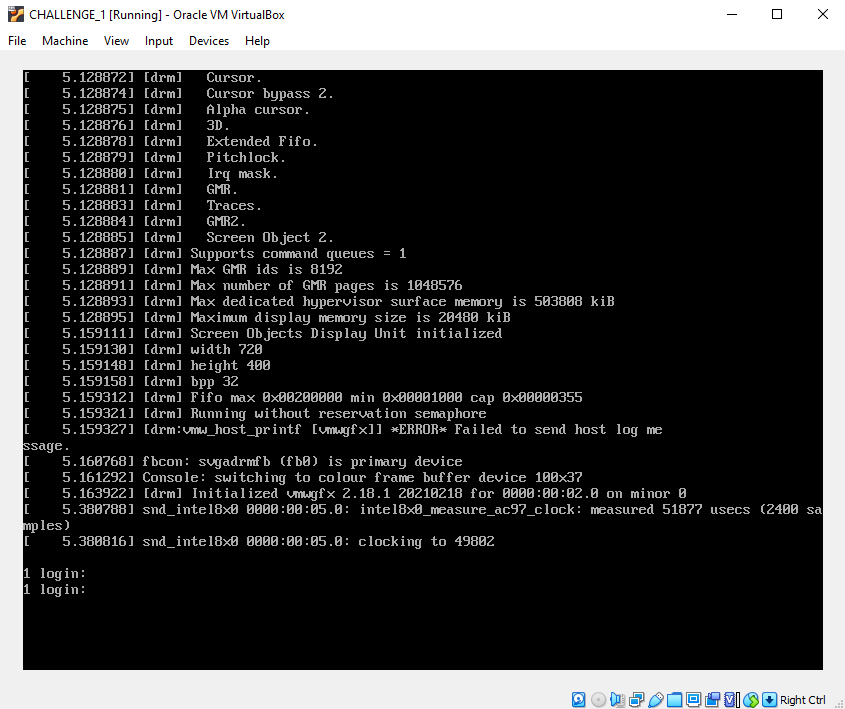
Task: Select the Devices menu
Action: click(209, 41)
